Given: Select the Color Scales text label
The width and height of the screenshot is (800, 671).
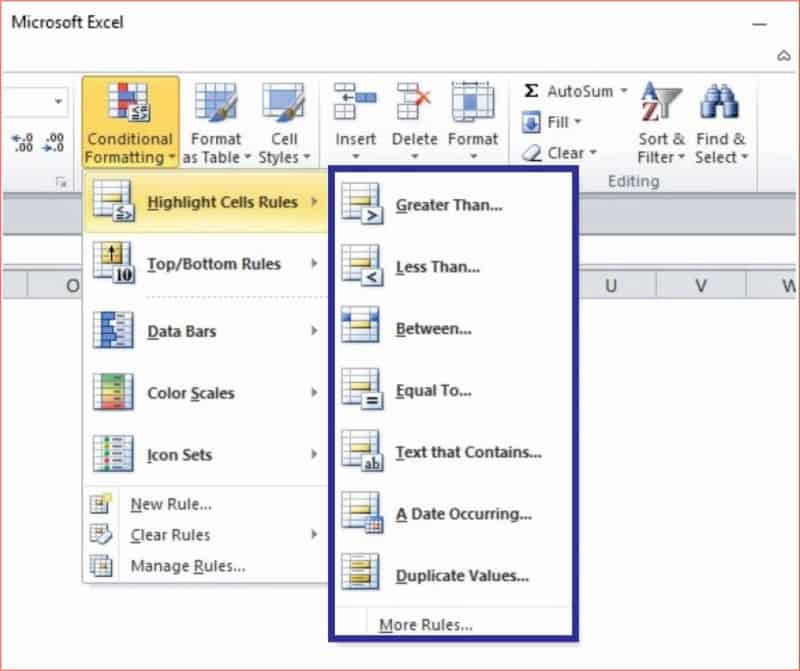Looking at the screenshot, I should [x=191, y=393].
